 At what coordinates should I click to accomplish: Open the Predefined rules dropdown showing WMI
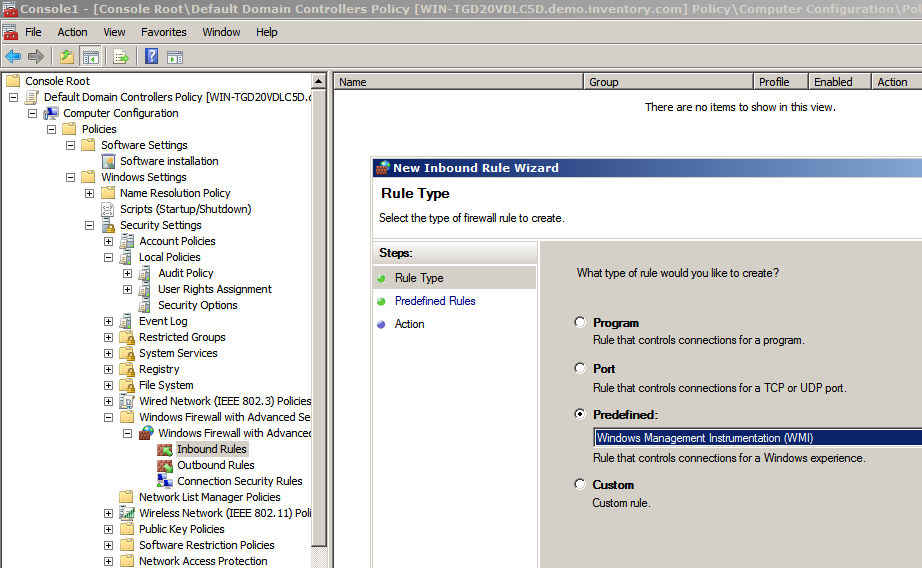point(757,437)
